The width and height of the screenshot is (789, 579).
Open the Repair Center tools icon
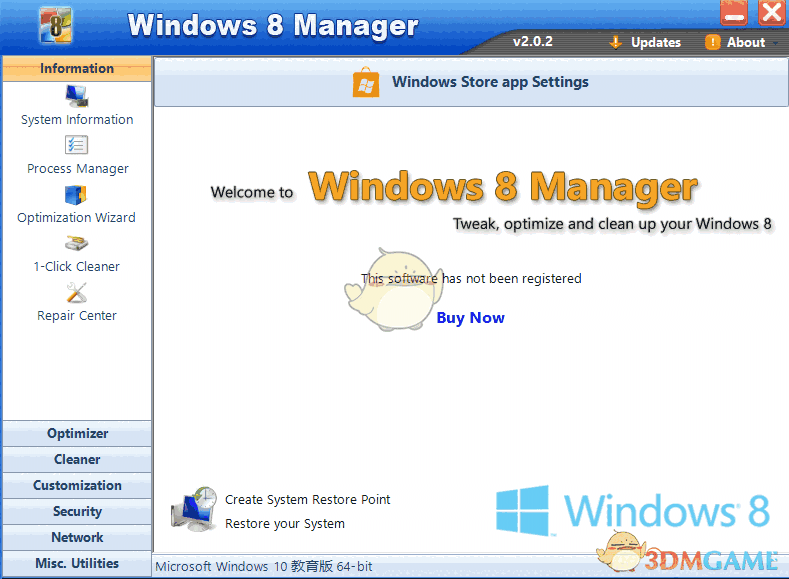click(x=76, y=293)
